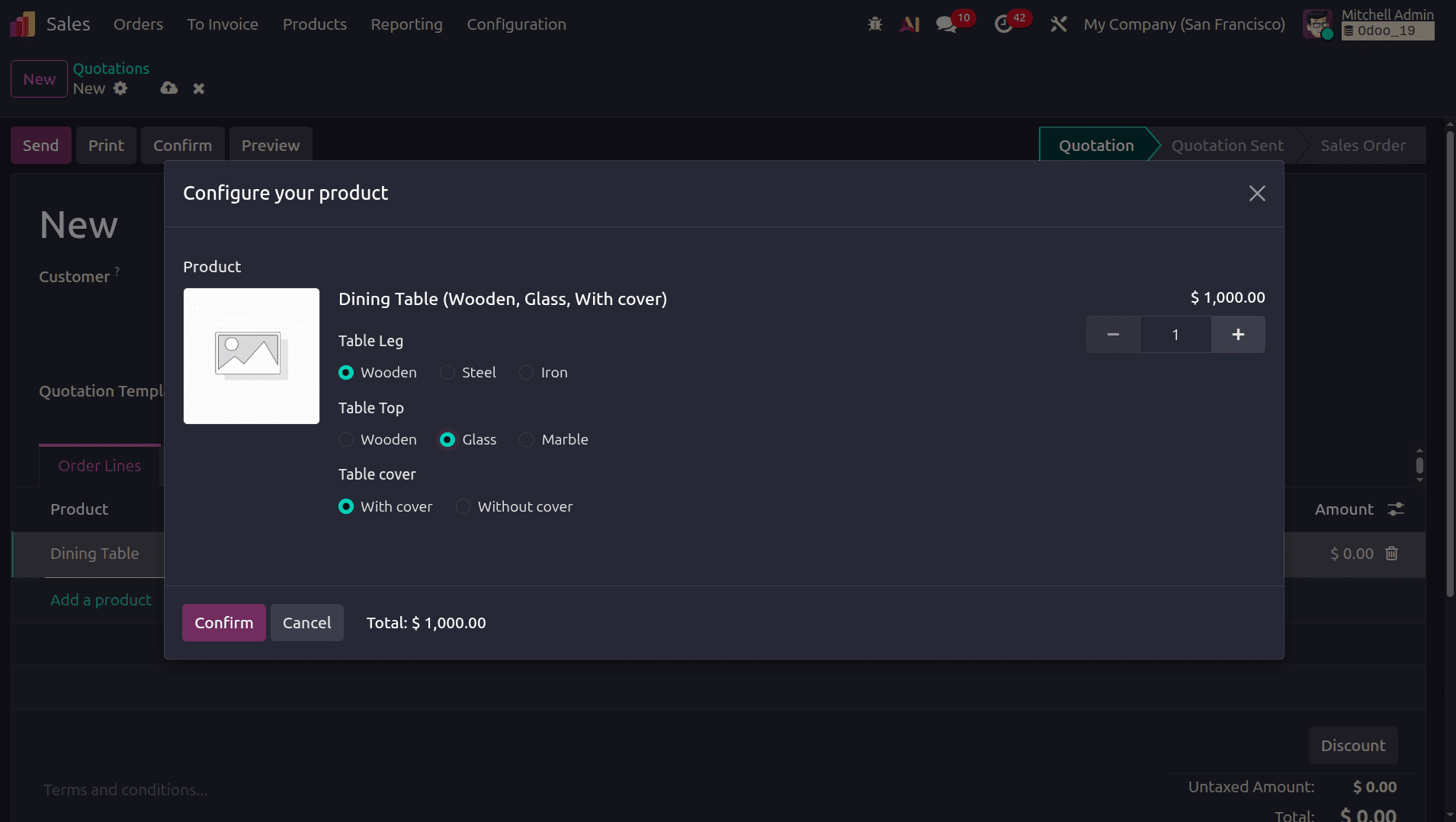
Task: Open the conversations message icon
Action: point(947,24)
